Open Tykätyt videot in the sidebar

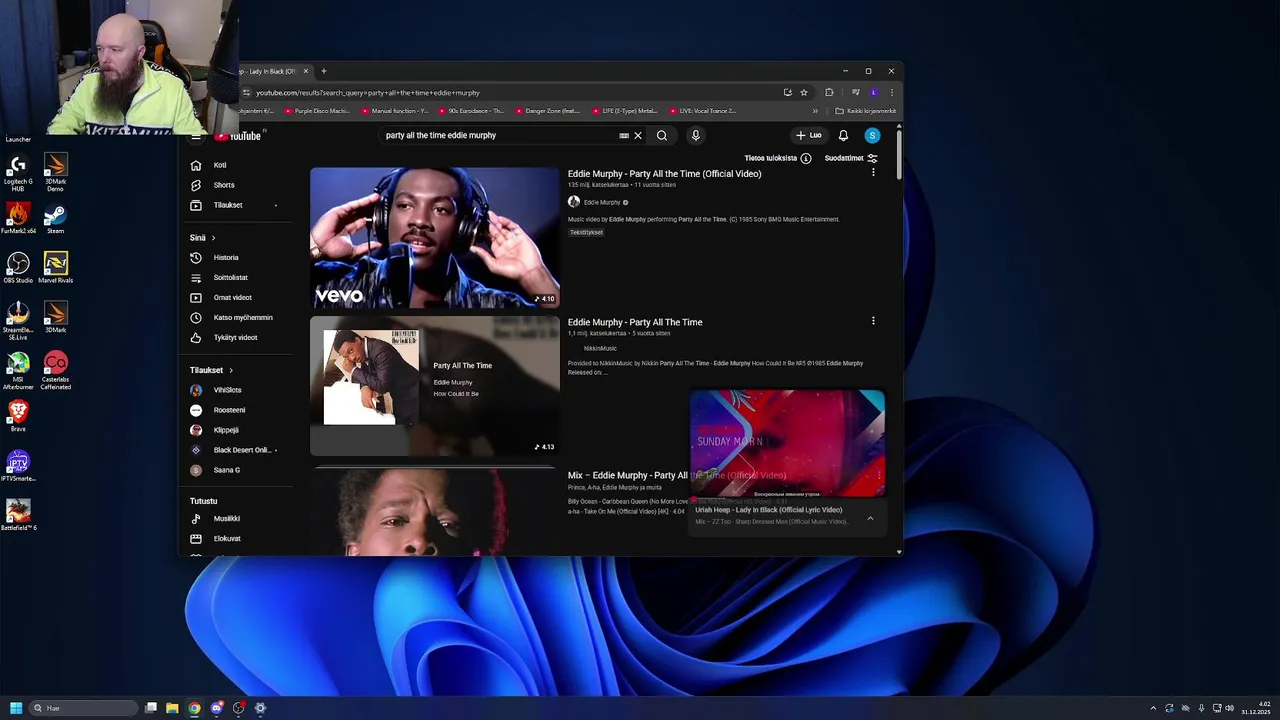(x=237, y=337)
